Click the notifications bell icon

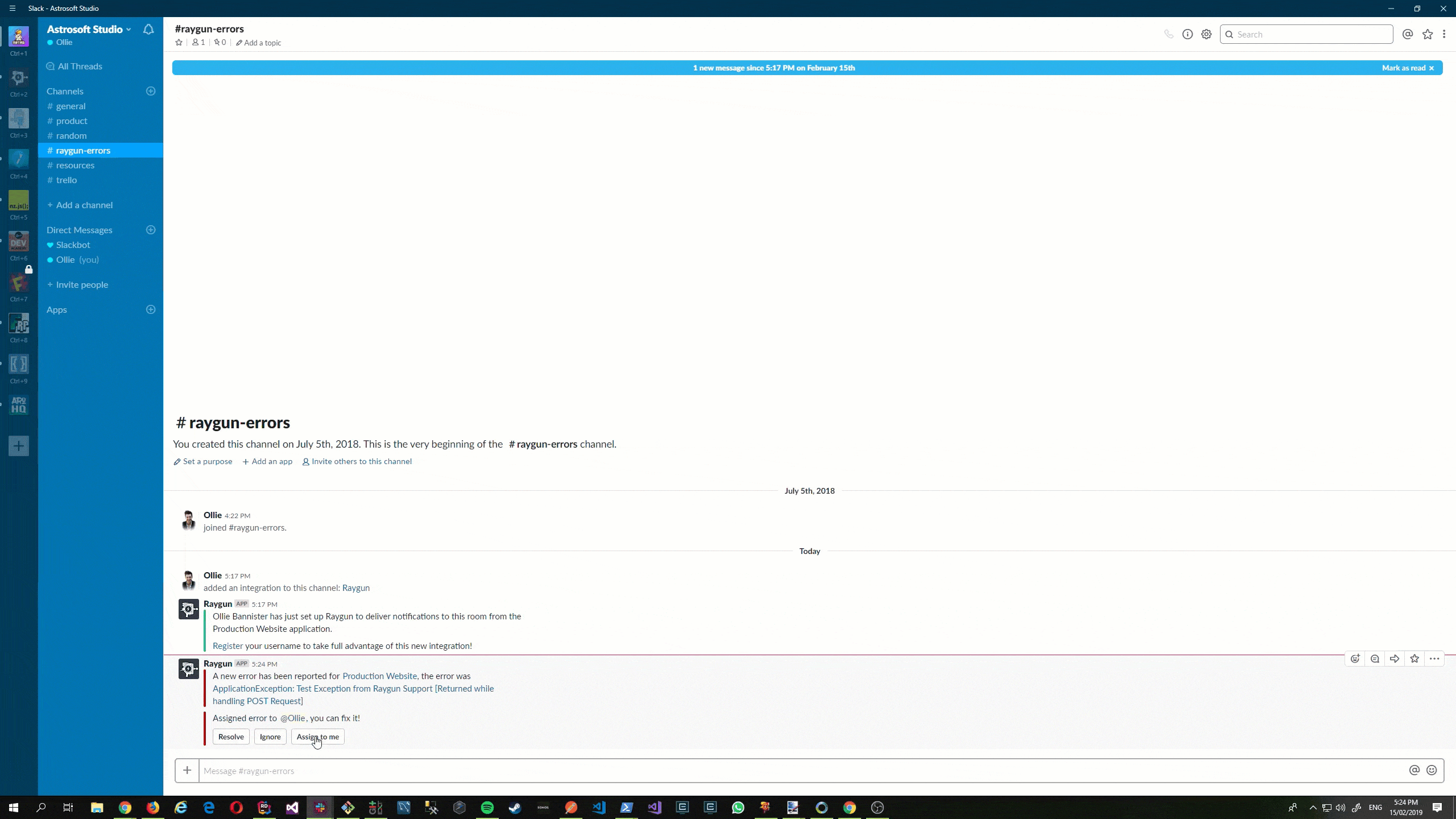(x=148, y=29)
